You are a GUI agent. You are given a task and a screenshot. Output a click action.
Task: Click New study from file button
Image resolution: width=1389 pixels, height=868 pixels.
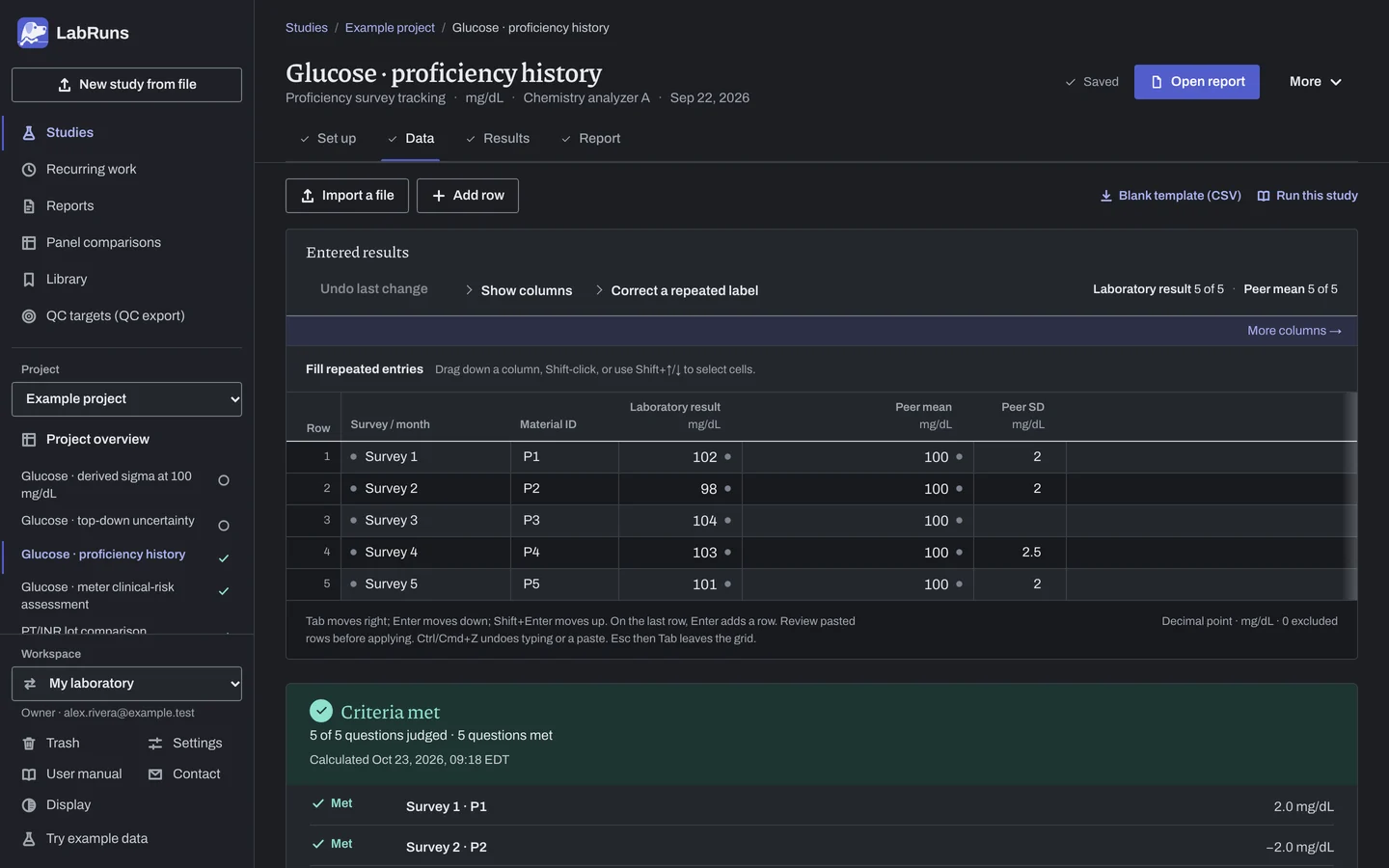[126, 85]
